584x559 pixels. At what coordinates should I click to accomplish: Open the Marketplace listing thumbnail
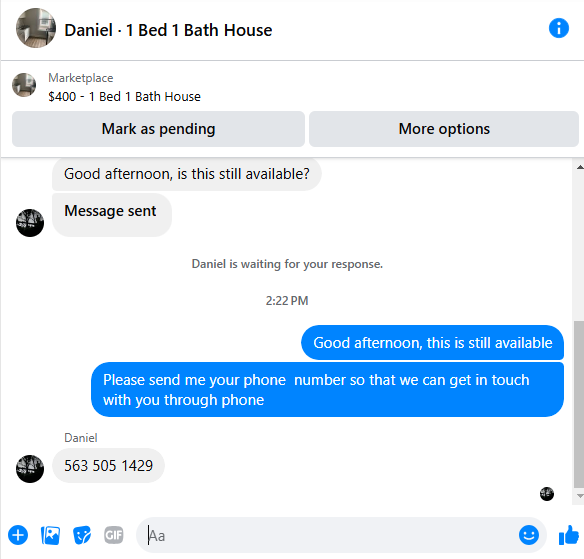point(24,85)
